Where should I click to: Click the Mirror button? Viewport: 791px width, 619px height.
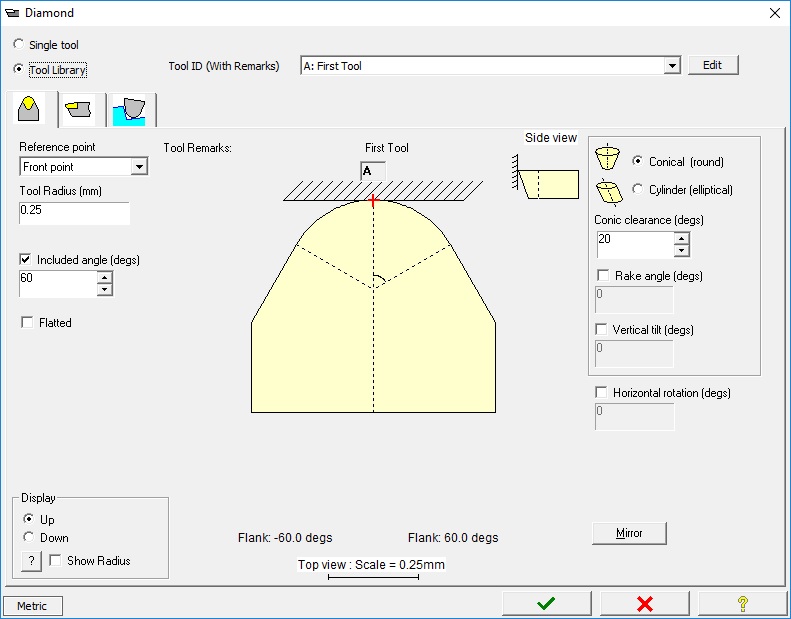click(x=629, y=533)
